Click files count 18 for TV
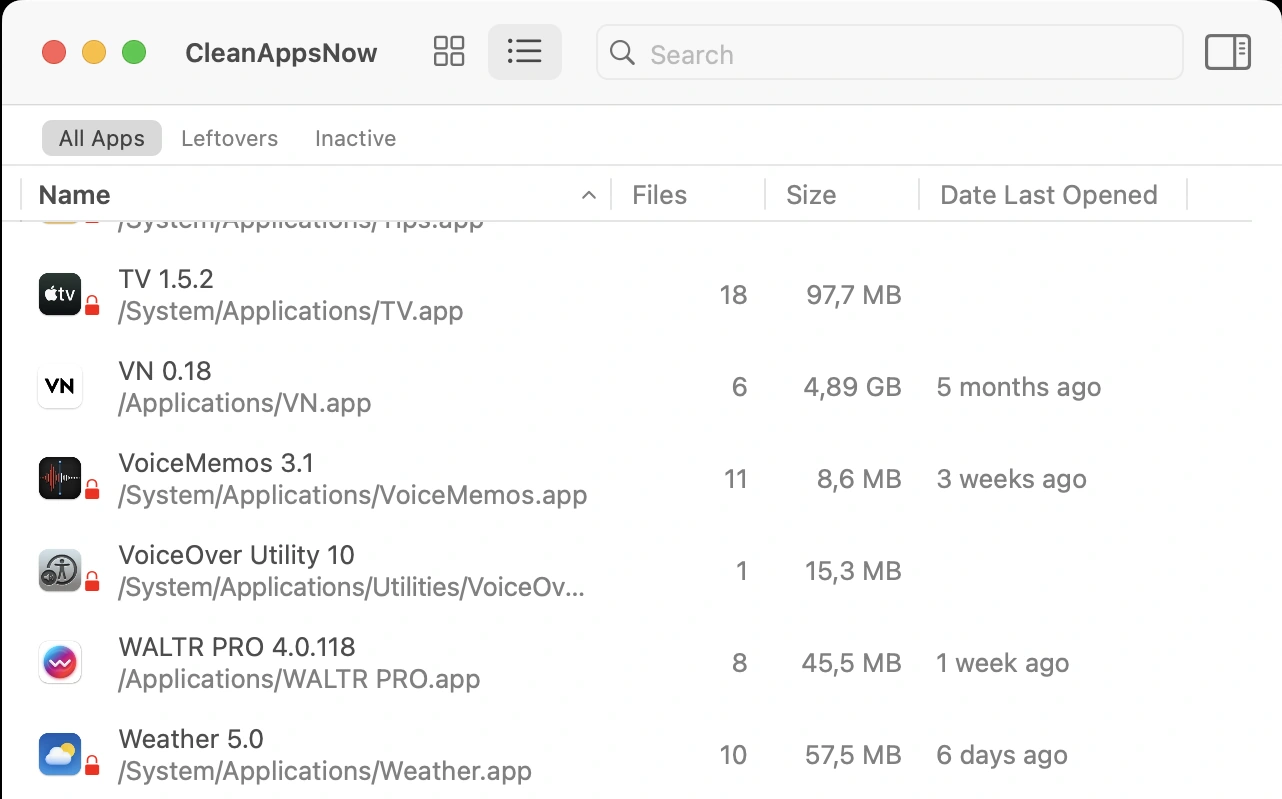 tap(733, 295)
